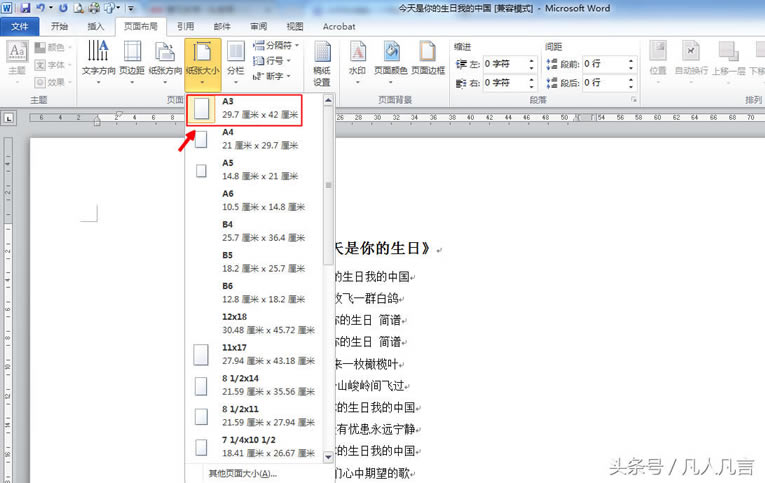Select 8 1/2x14 paper size option
Screen dimensions: 765x483
click(x=254, y=385)
